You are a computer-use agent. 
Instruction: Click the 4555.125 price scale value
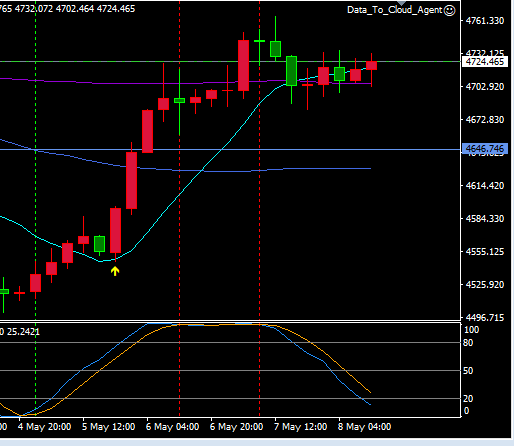[485, 252]
